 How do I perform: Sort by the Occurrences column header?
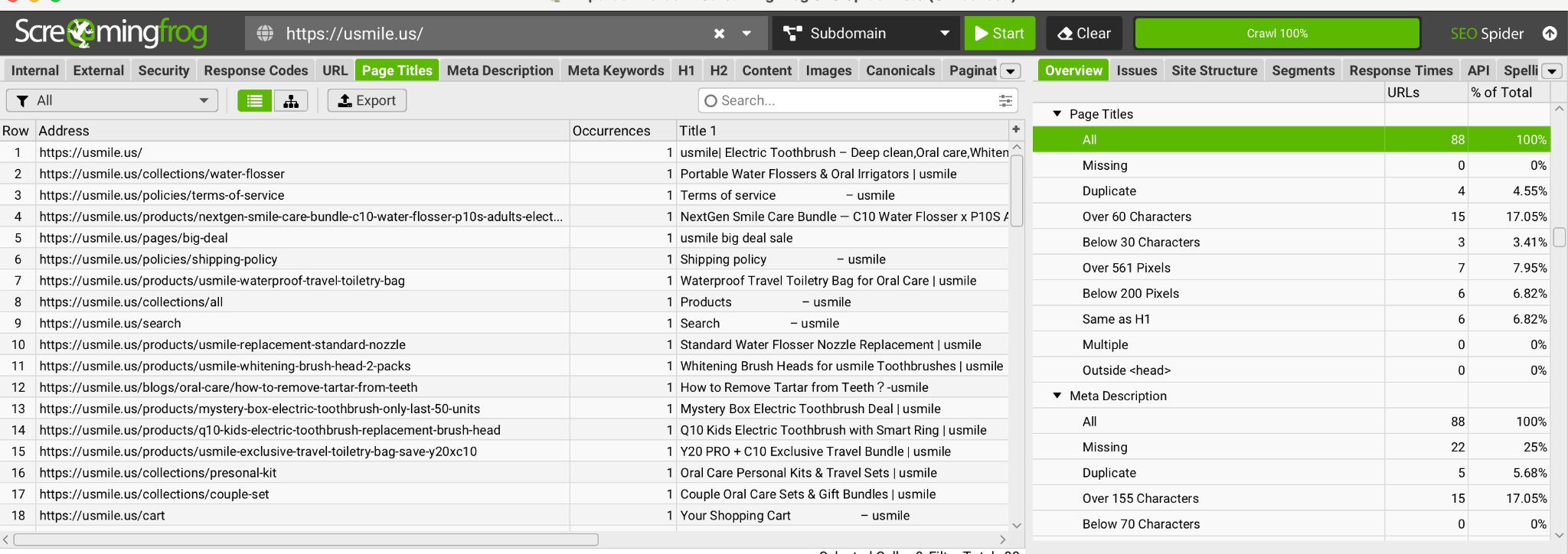[x=622, y=131]
